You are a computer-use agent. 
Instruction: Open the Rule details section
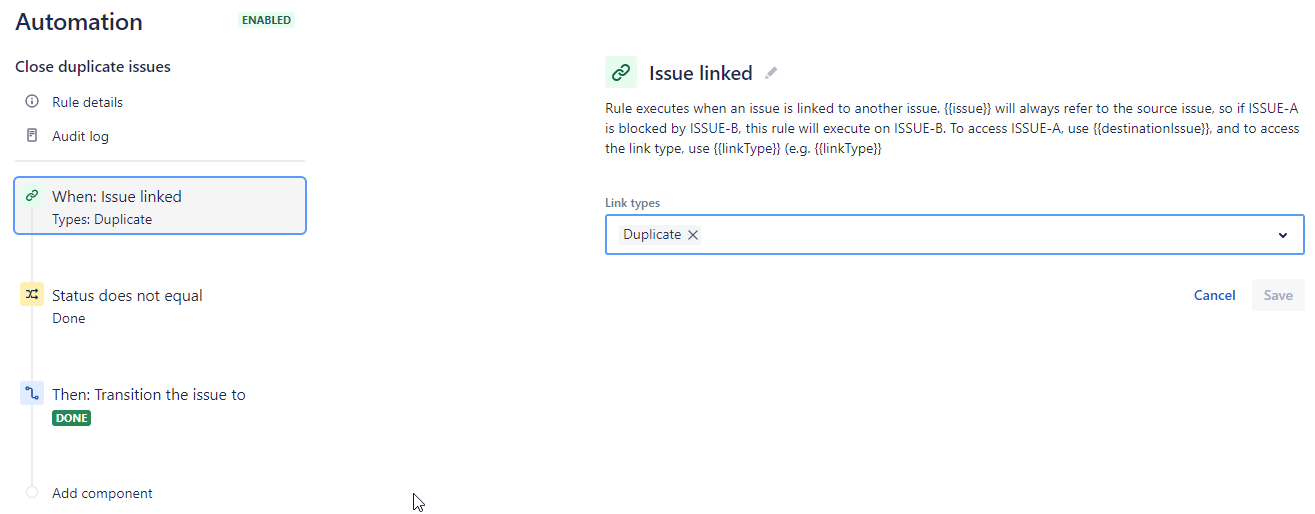[88, 102]
